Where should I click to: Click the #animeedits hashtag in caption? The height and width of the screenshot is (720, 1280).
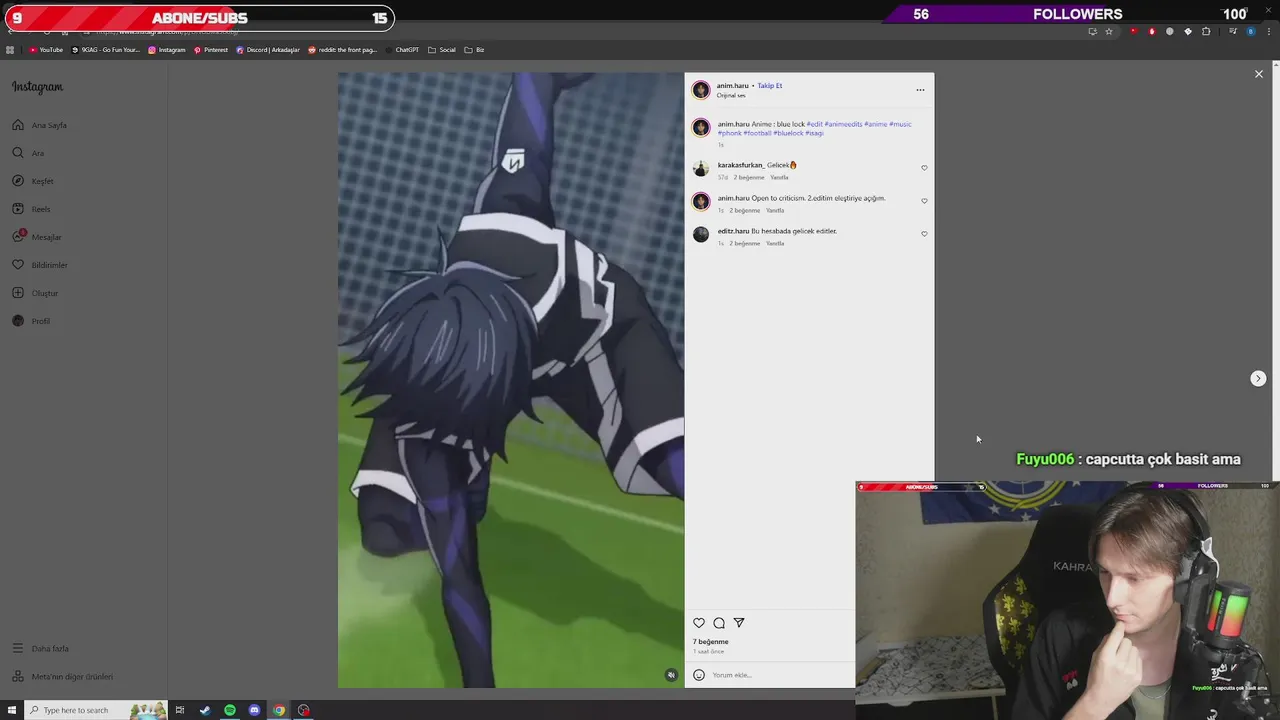click(843, 124)
